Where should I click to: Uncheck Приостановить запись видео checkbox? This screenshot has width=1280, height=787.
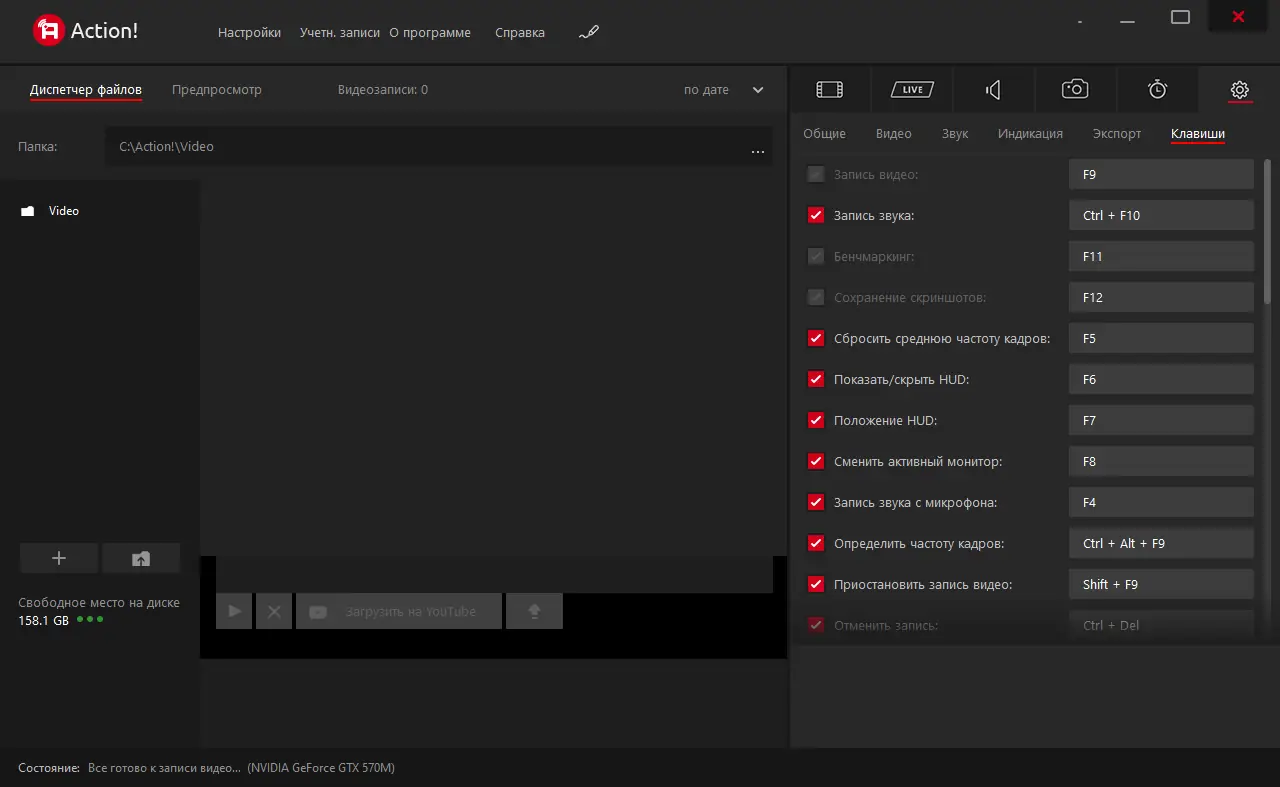pos(816,584)
